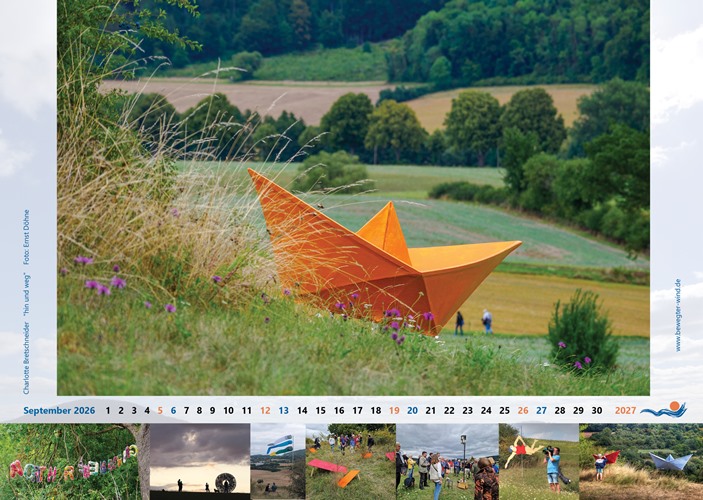This screenshot has height=500, width=703.
Task: Open the sunset silhouette thumbnail
Action: pyautogui.click(x=199, y=462)
